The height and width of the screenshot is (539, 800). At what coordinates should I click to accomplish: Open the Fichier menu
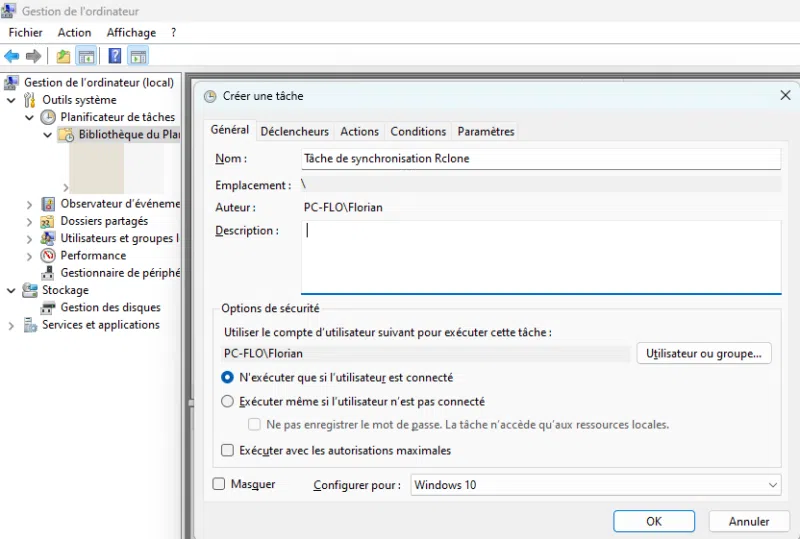tap(26, 33)
